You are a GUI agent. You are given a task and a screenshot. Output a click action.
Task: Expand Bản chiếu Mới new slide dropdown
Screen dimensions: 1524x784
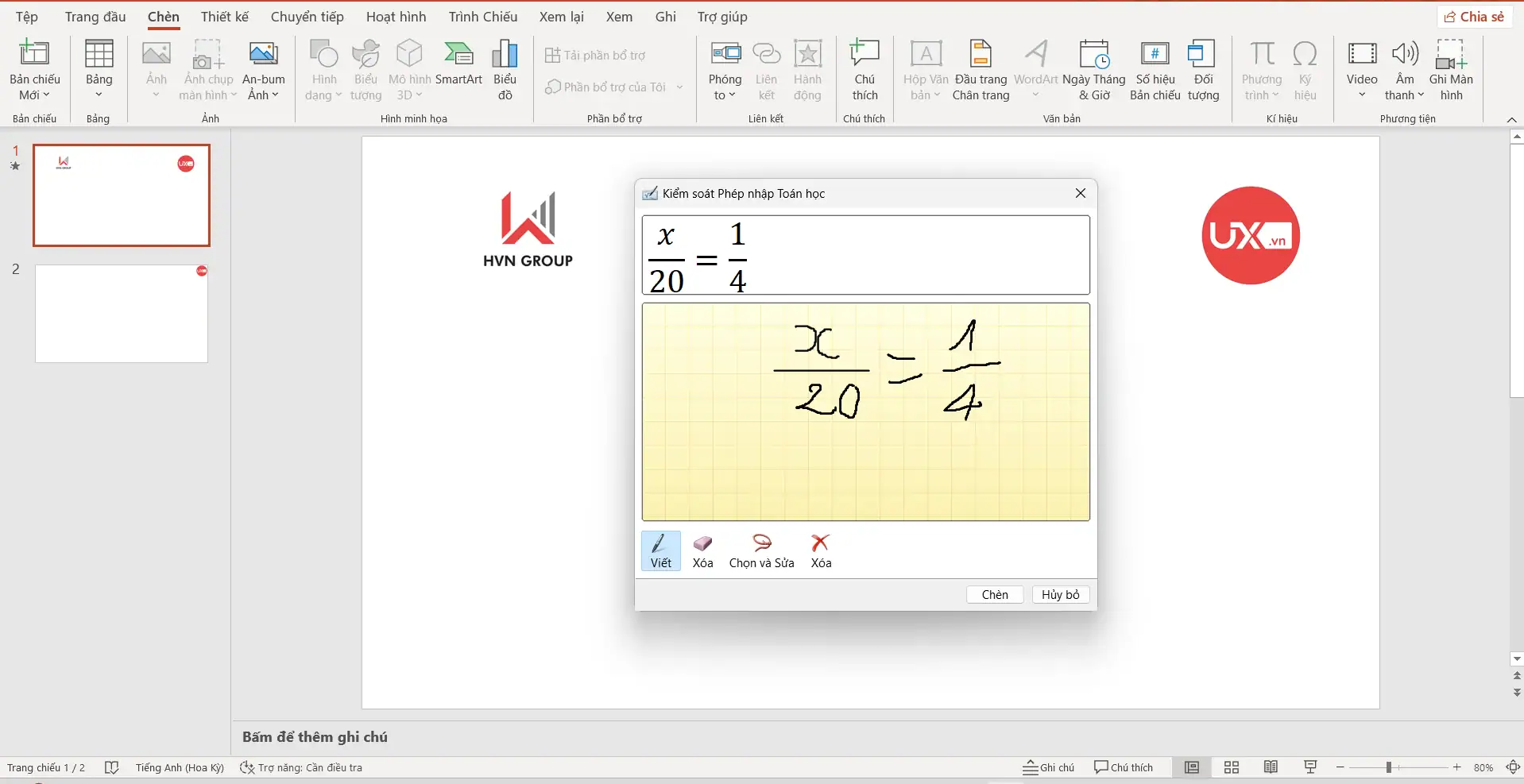(x=35, y=95)
